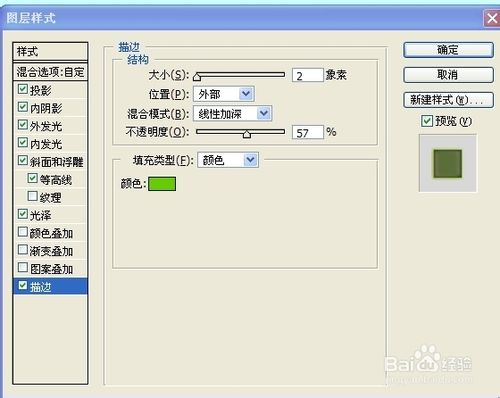The image size is (500, 398).
Task: Toggle the 光泽 satin checkbox
Action: 23,214
